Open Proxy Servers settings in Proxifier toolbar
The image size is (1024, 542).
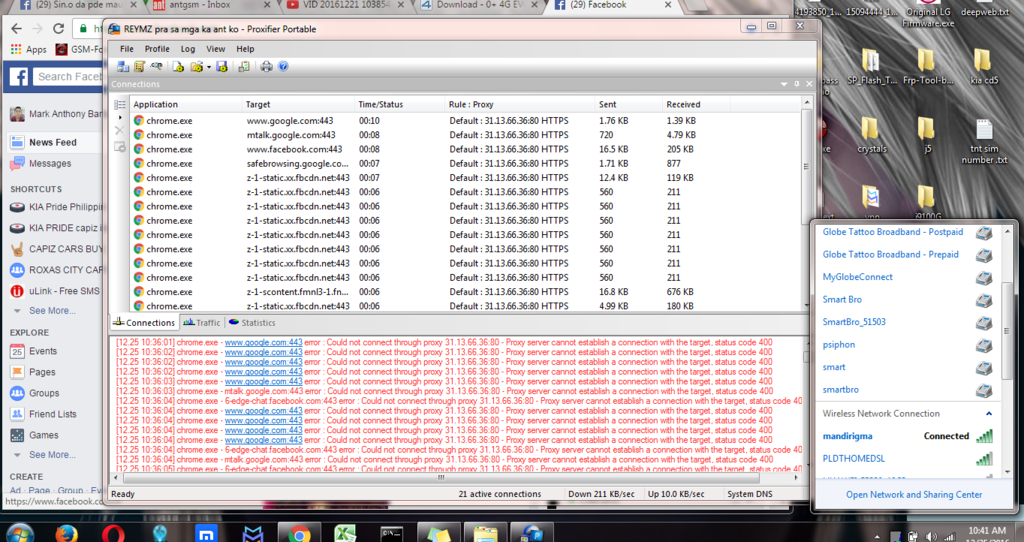(122, 67)
